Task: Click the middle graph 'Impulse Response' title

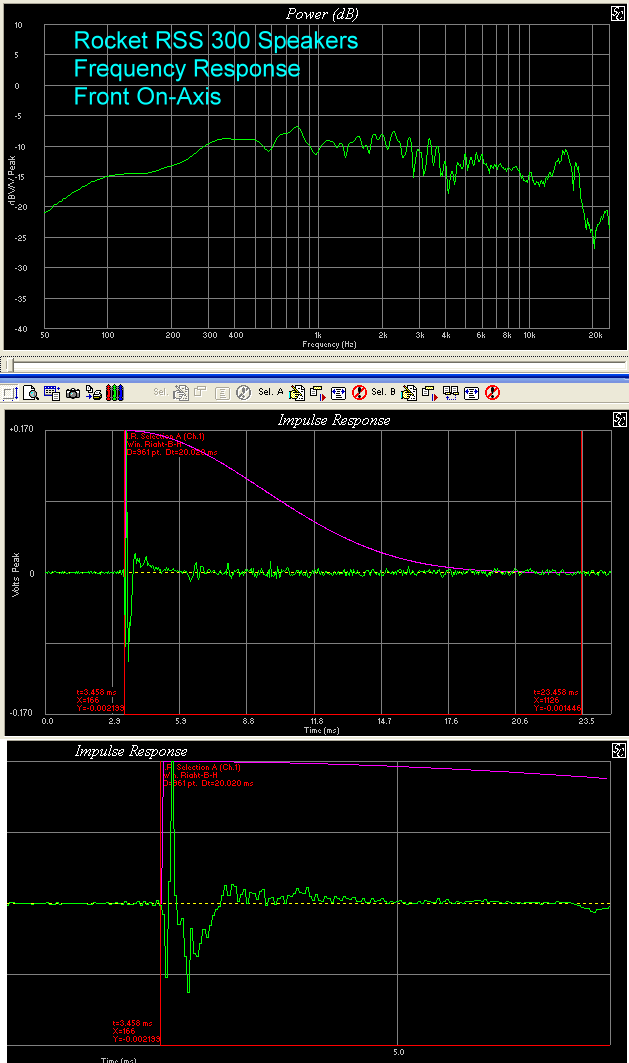Action: (334, 420)
